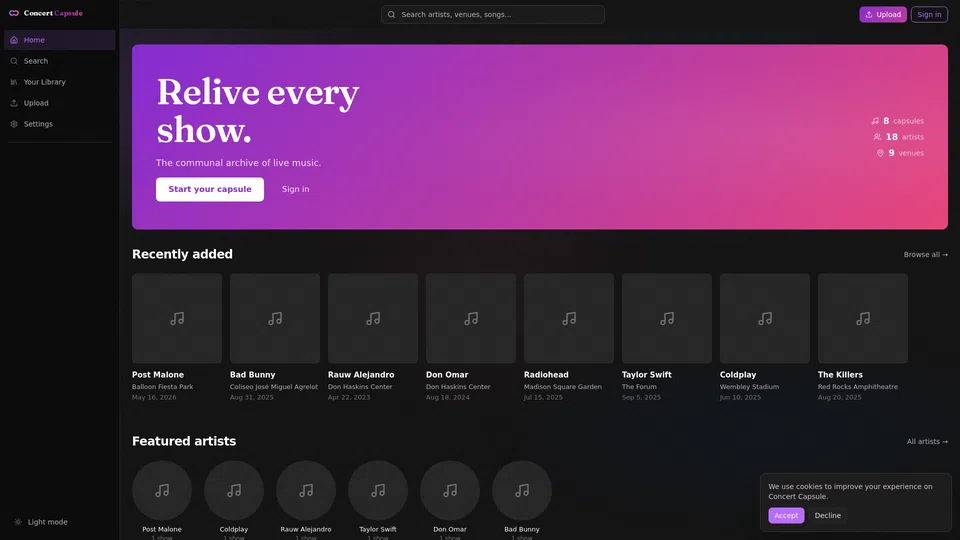
Task: Accept cookies in the cookie notice
Action: (x=786, y=516)
